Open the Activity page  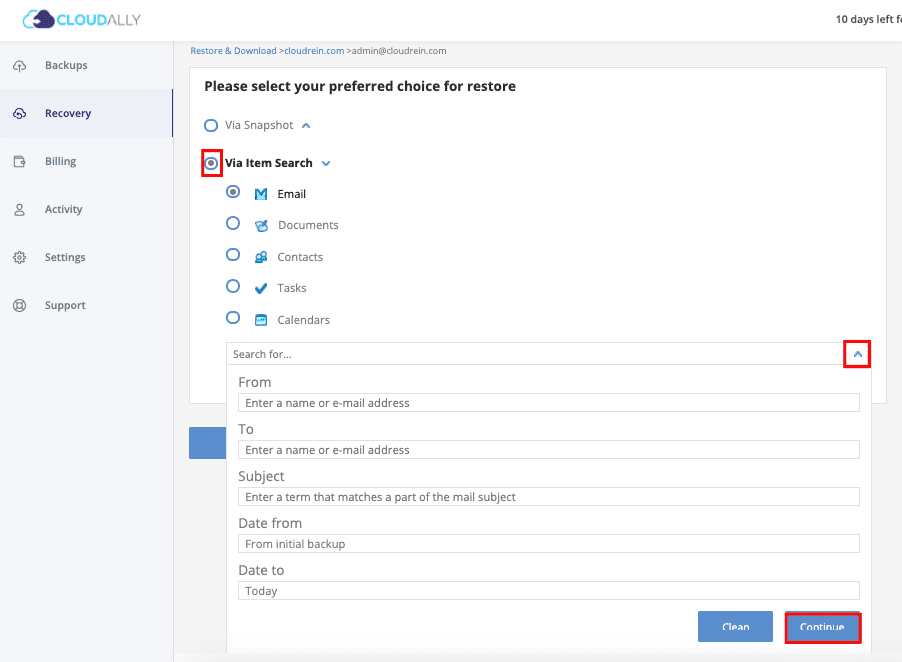(86, 209)
